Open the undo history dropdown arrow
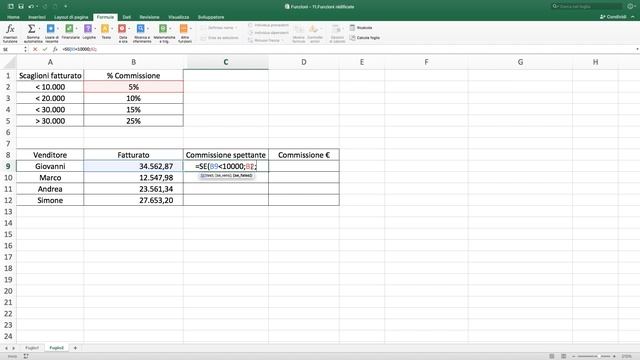640x360 pixels. click(38, 6)
